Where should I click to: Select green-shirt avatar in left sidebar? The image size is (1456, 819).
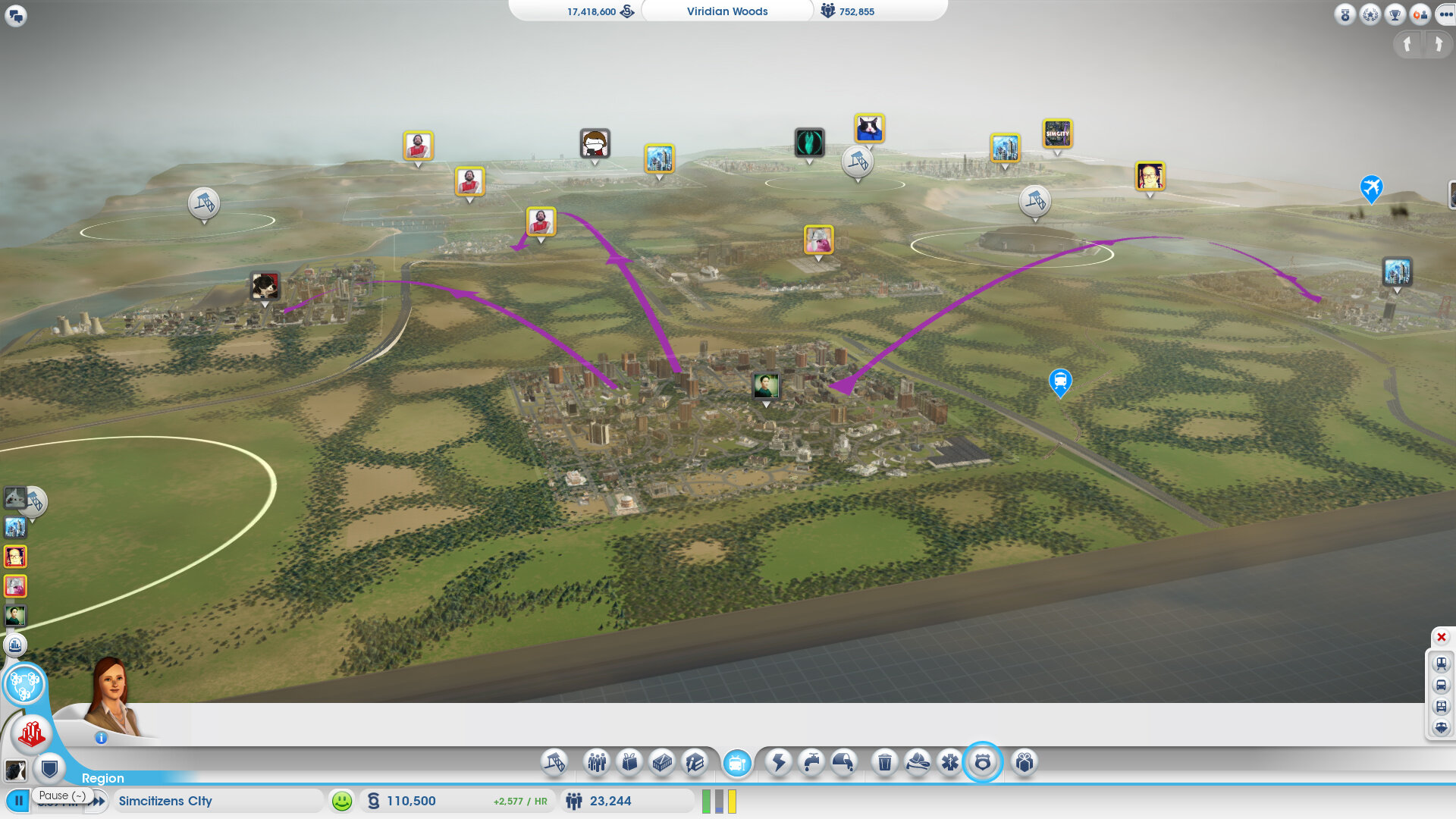coord(15,616)
